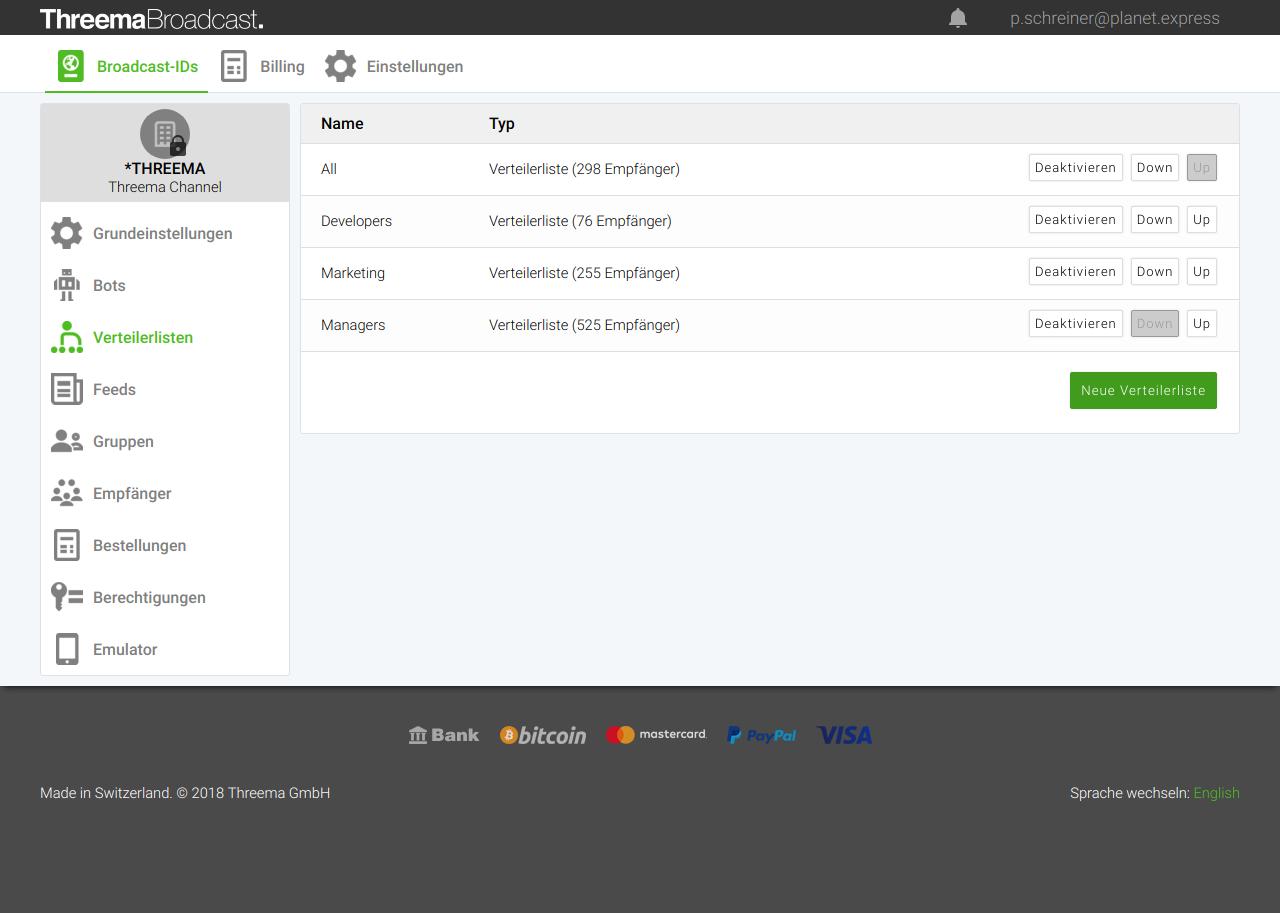Click disabled Down button for Managers
Image resolution: width=1280 pixels, height=913 pixels.
click(x=1154, y=324)
